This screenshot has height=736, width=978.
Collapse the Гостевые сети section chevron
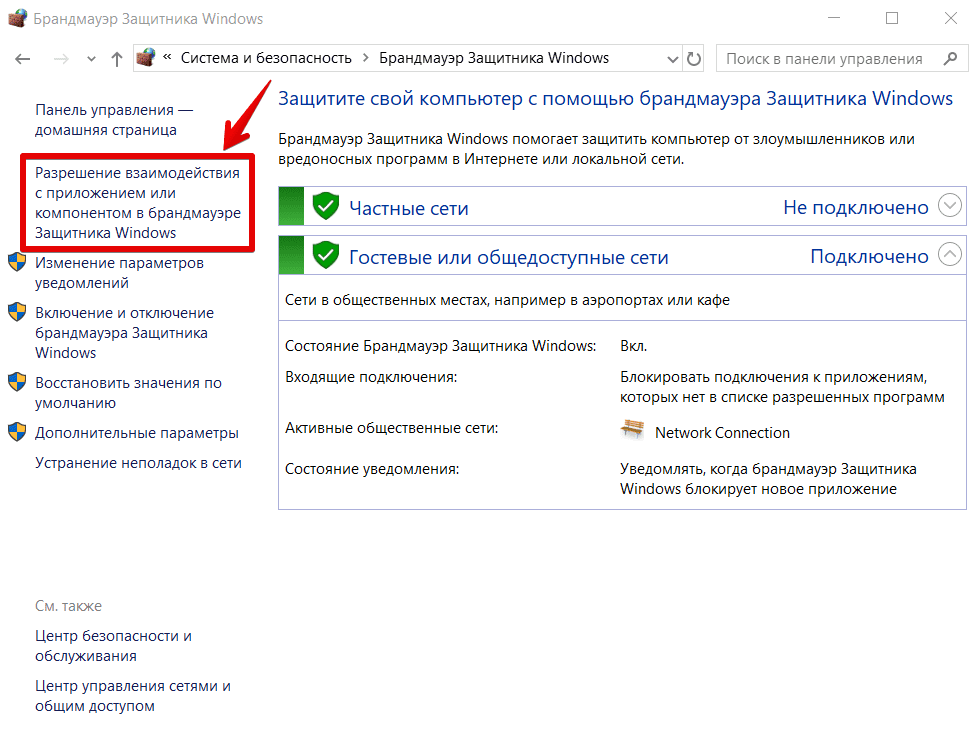[948, 255]
